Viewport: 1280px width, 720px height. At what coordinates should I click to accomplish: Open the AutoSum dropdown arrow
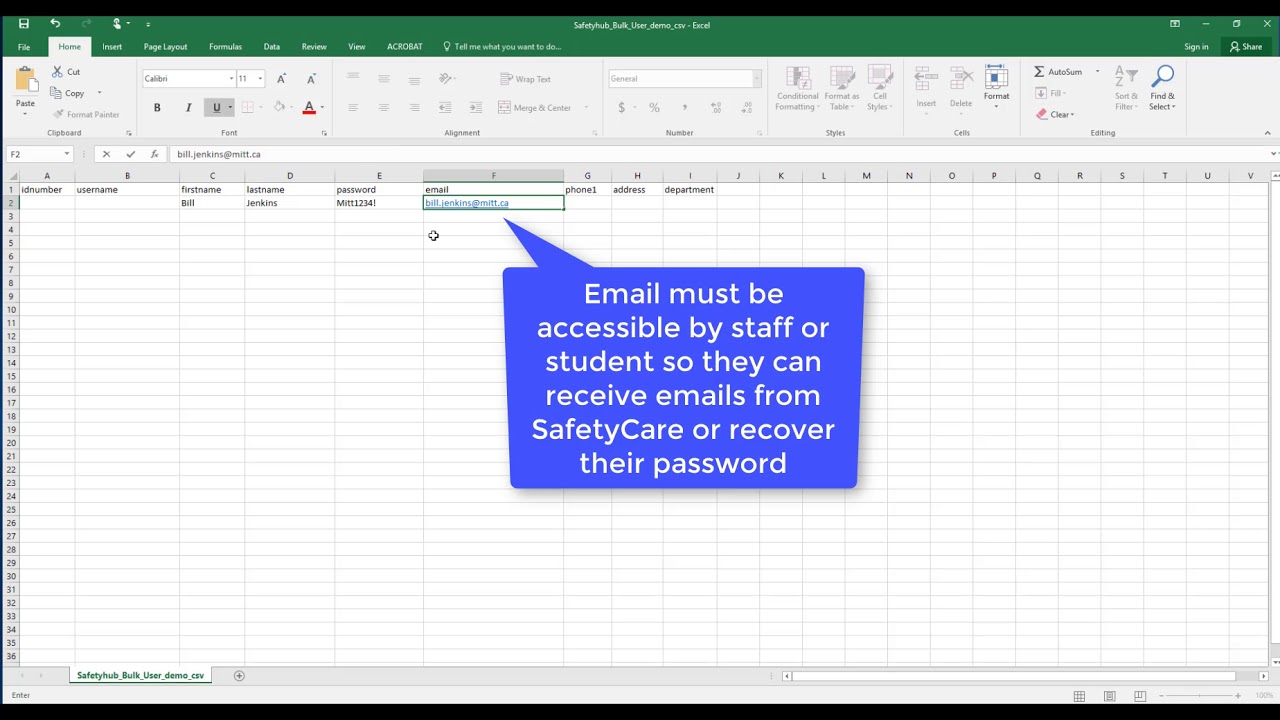(1097, 72)
